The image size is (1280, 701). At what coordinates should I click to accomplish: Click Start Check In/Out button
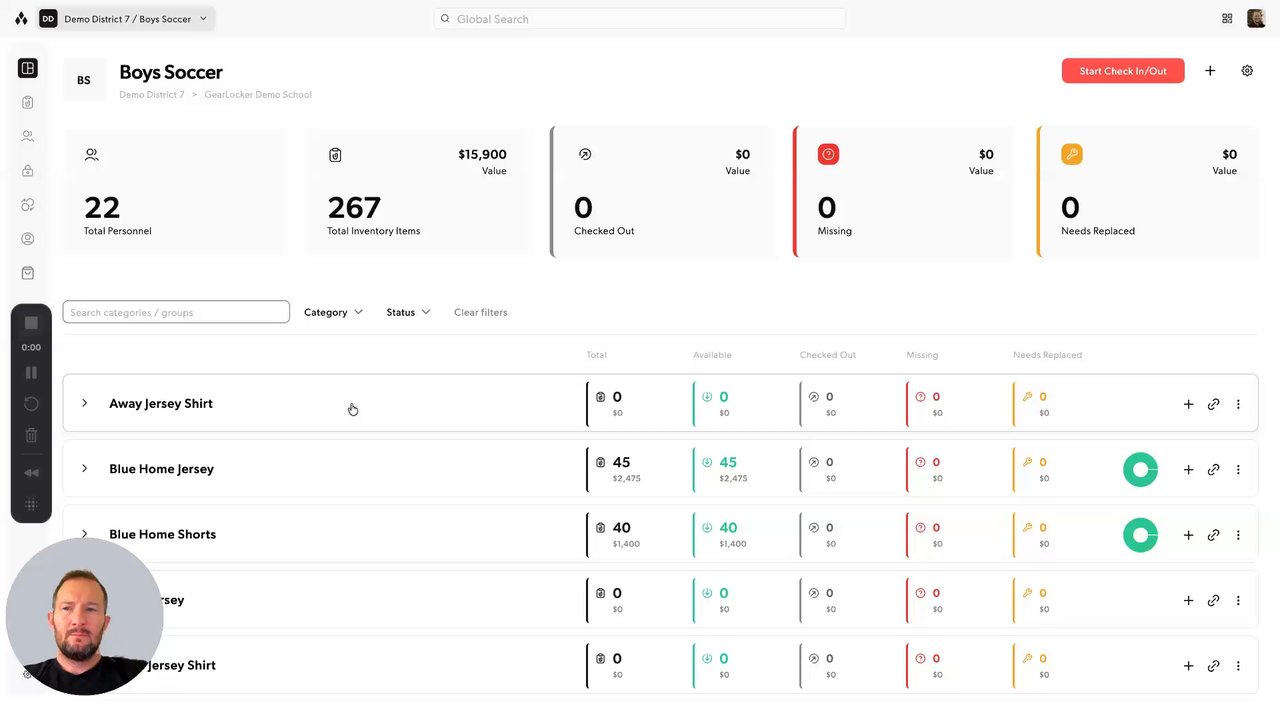[x=1123, y=71]
